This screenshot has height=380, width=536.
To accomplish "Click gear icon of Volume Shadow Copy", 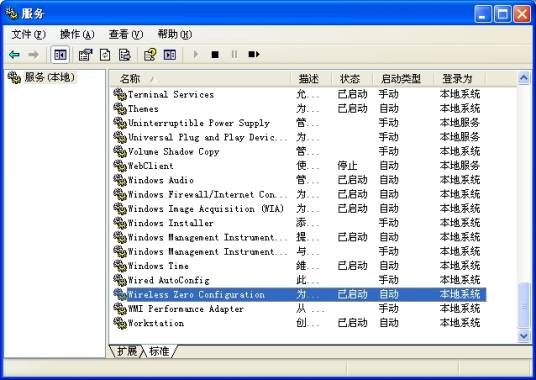I will [120, 151].
